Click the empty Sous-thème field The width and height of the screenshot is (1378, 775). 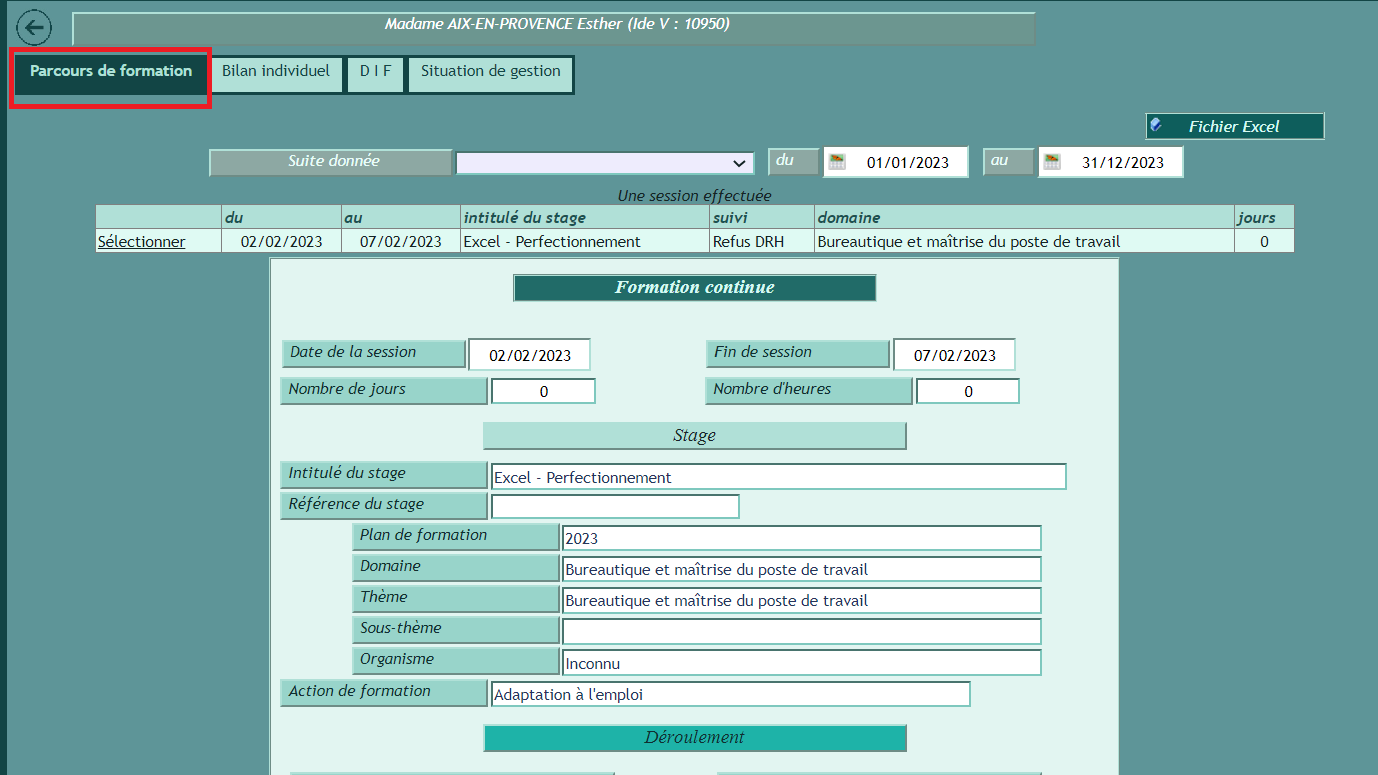click(801, 632)
